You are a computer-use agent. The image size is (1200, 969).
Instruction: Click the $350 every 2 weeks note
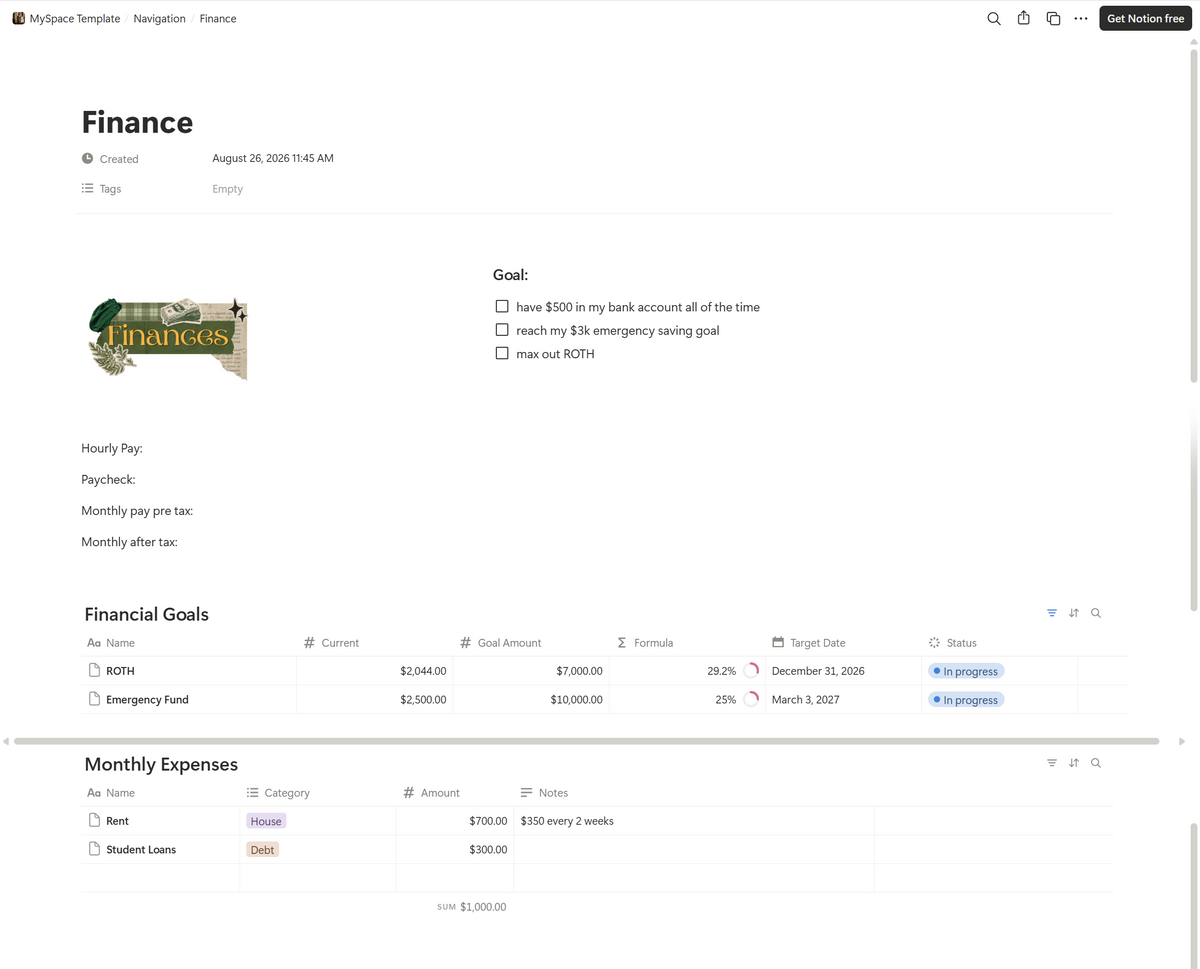(x=567, y=821)
